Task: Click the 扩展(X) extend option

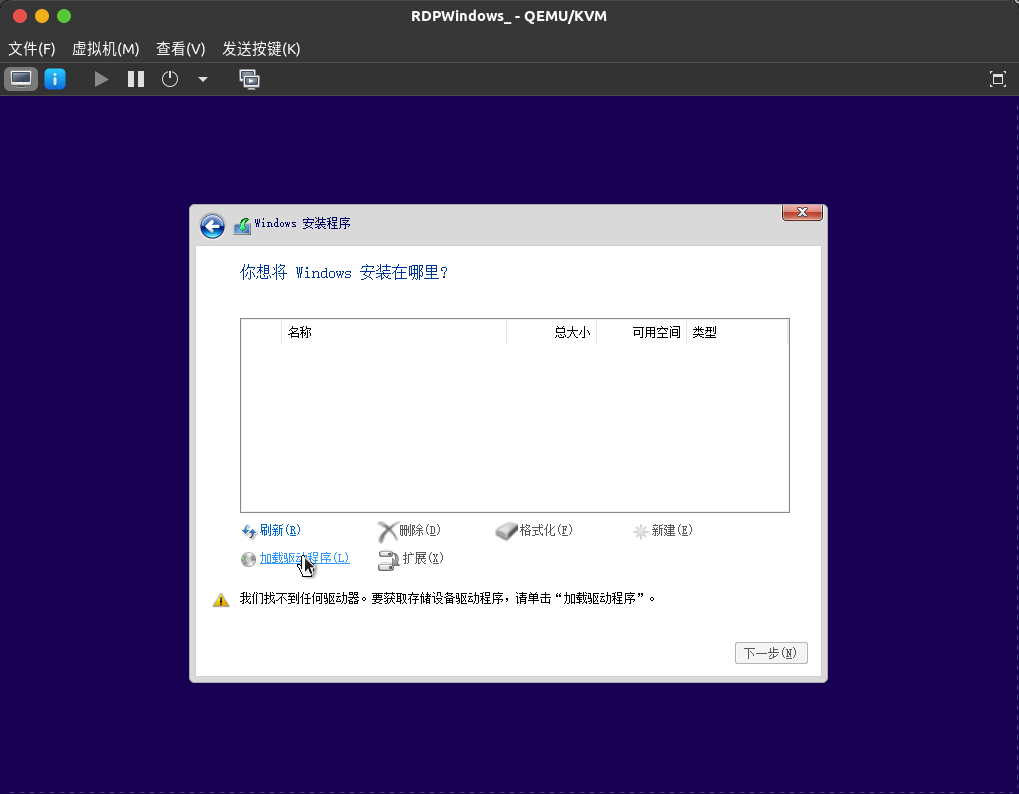Action: (423, 558)
